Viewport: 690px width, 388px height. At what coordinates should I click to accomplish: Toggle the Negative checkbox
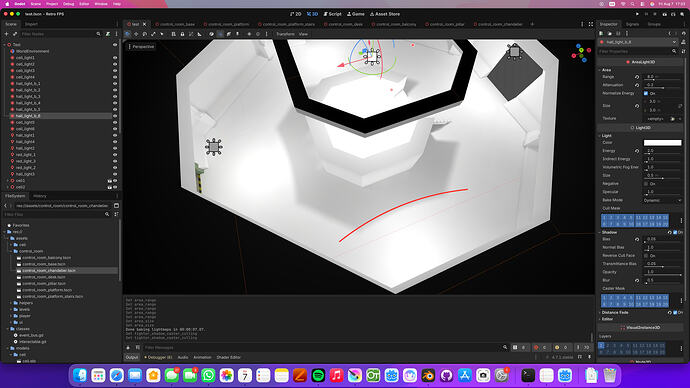point(646,183)
